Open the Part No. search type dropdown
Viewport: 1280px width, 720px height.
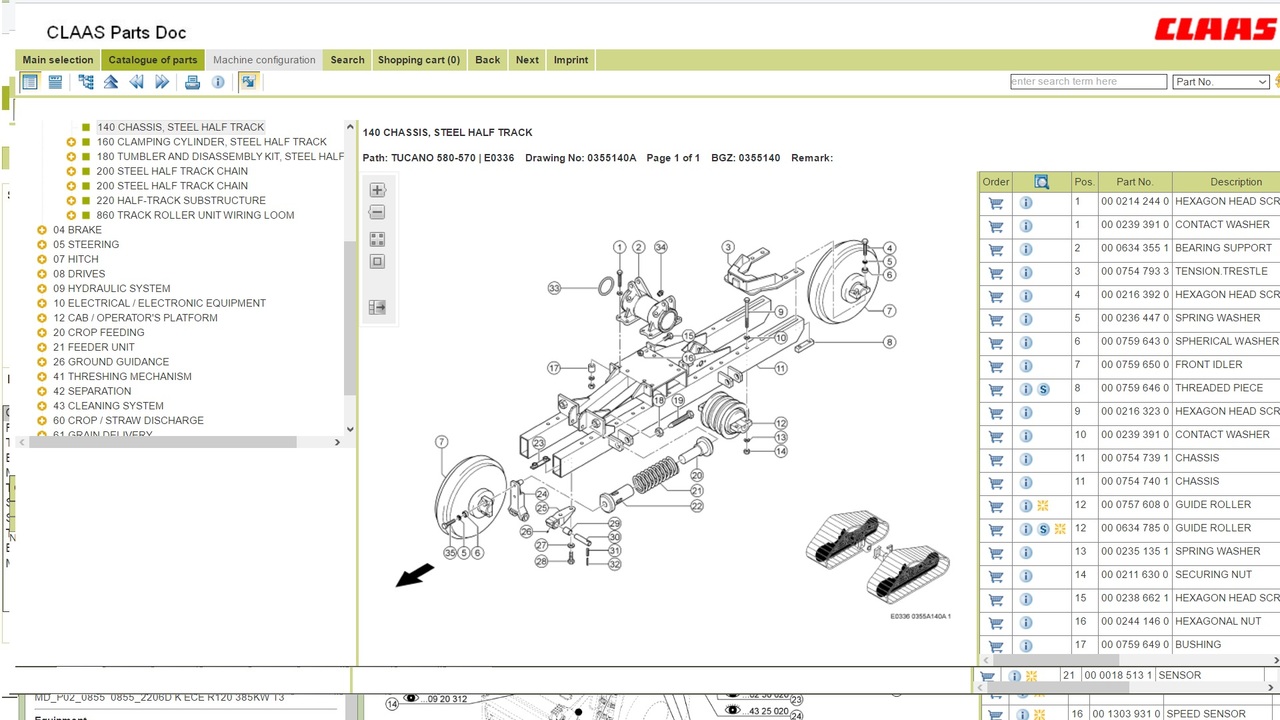click(x=1220, y=82)
